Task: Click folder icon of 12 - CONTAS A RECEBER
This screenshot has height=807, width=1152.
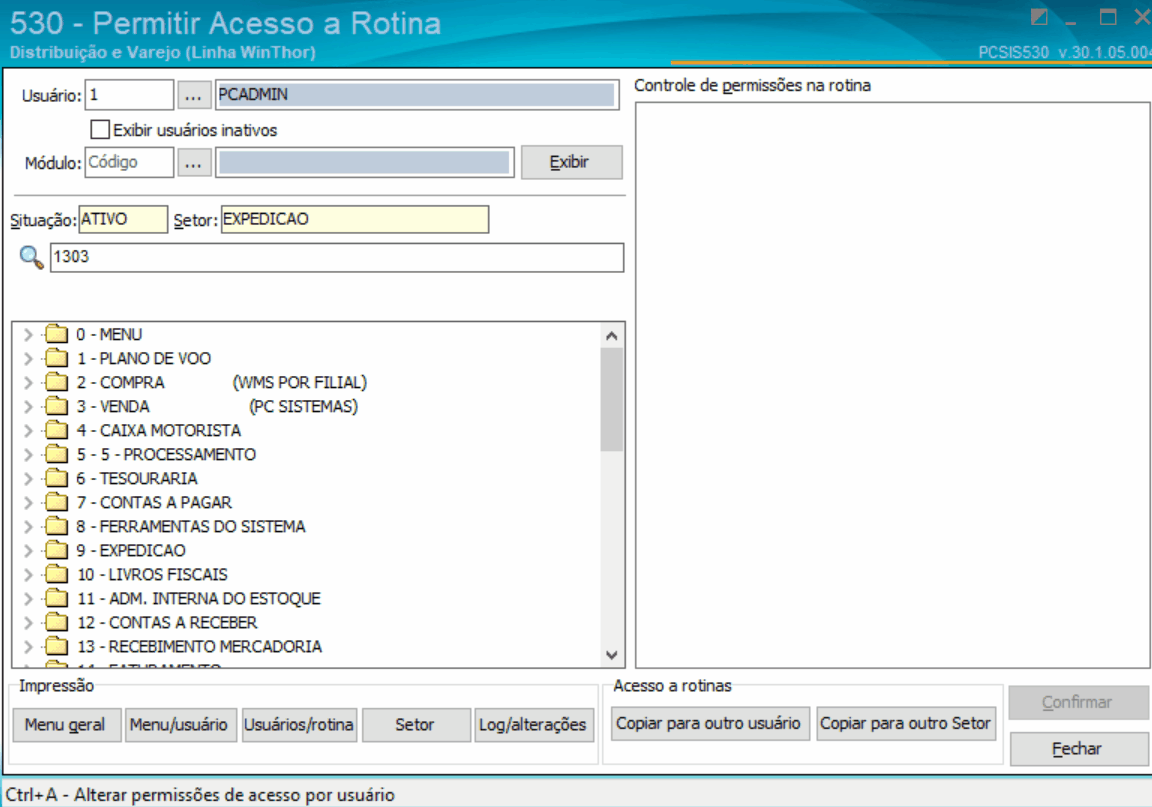Action: 56,623
